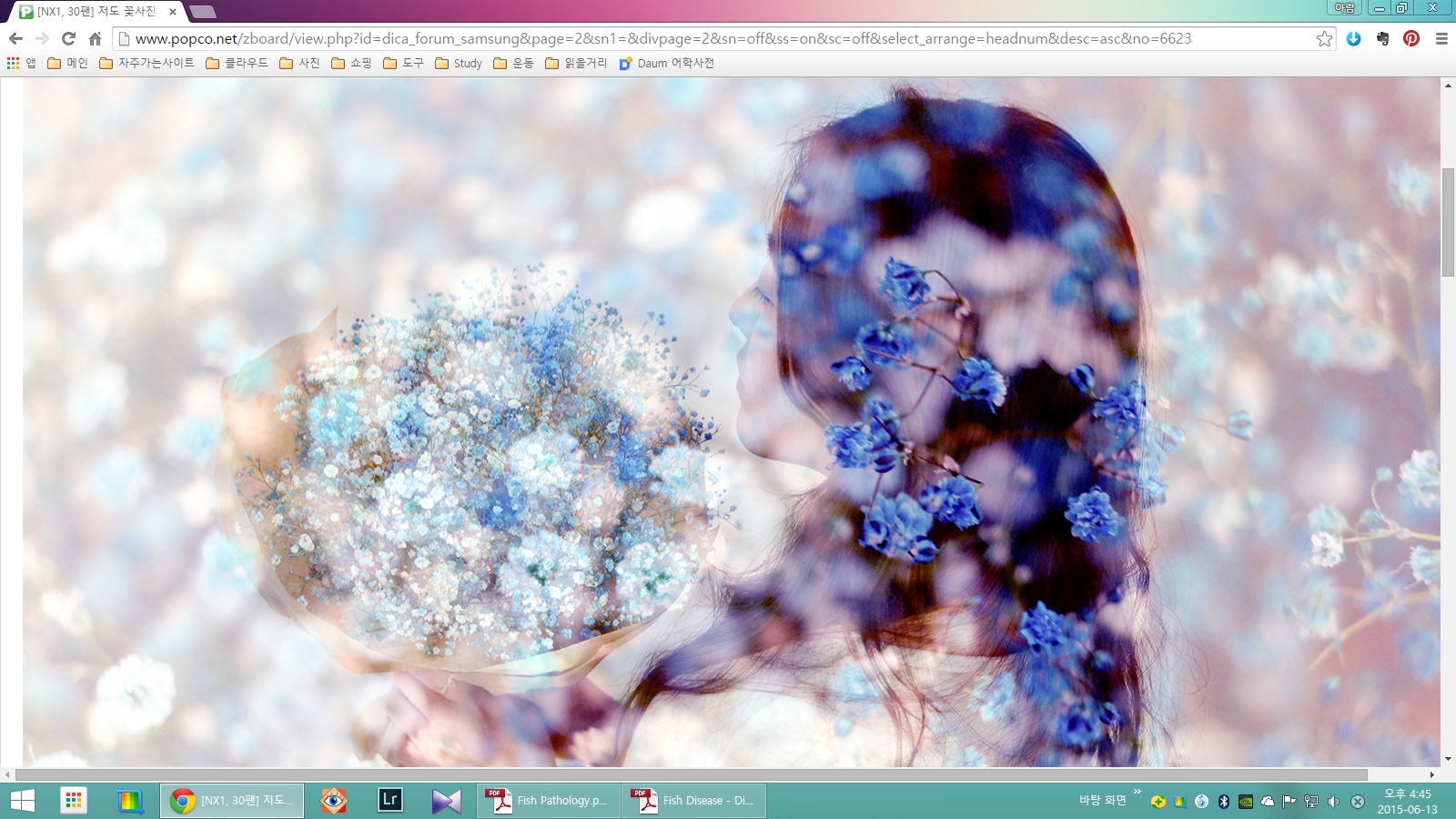Viewport: 1456px width, 819px height.
Task: Navigate back to the previous page
Action: pyautogui.click(x=15, y=38)
